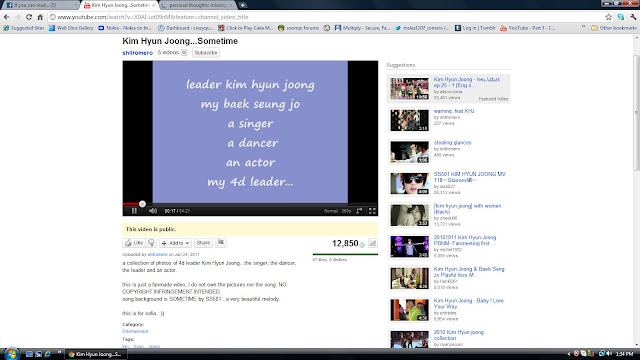The width and height of the screenshot is (640, 360).
Task: Click the thumbs-down dislike icon
Action: click(151, 243)
